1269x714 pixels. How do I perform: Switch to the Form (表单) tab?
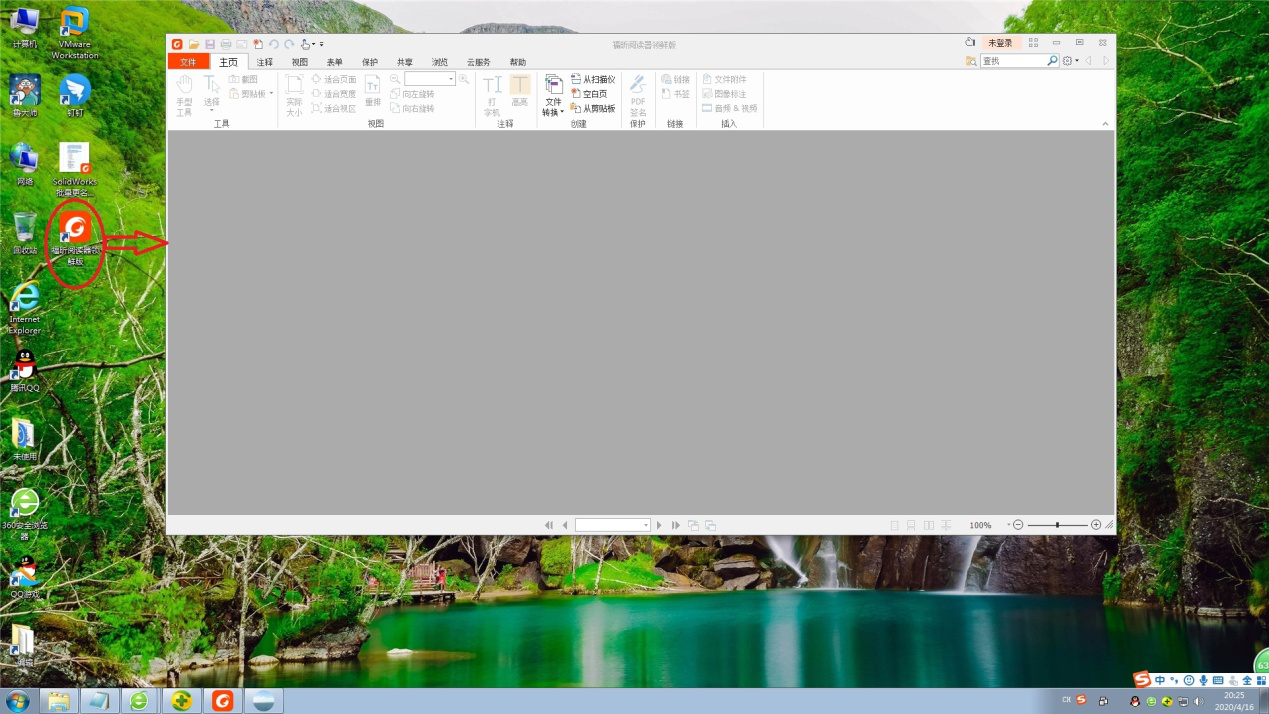click(334, 62)
